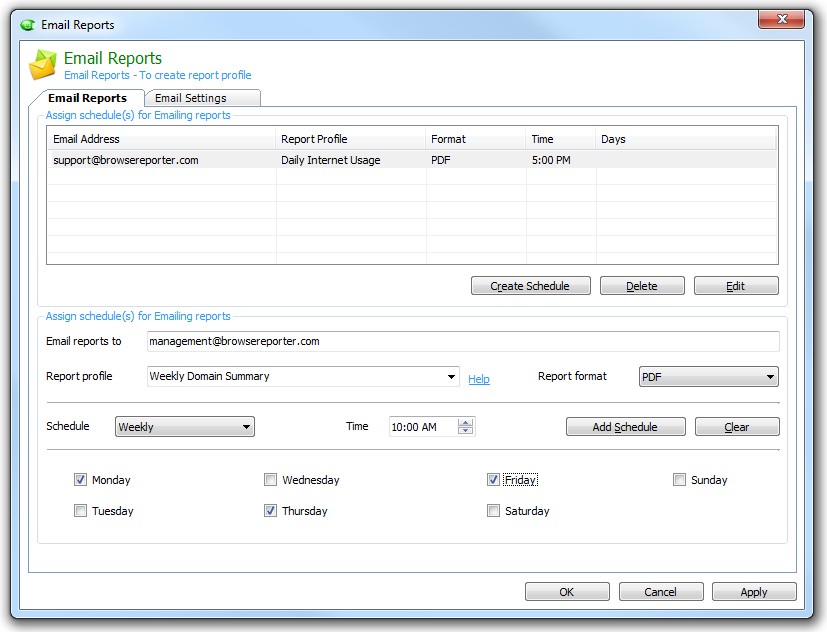Image resolution: width=827 pixels, height=632 pixels.
Task: Click the Create Schedule button
Action: (x=530, y=286)
